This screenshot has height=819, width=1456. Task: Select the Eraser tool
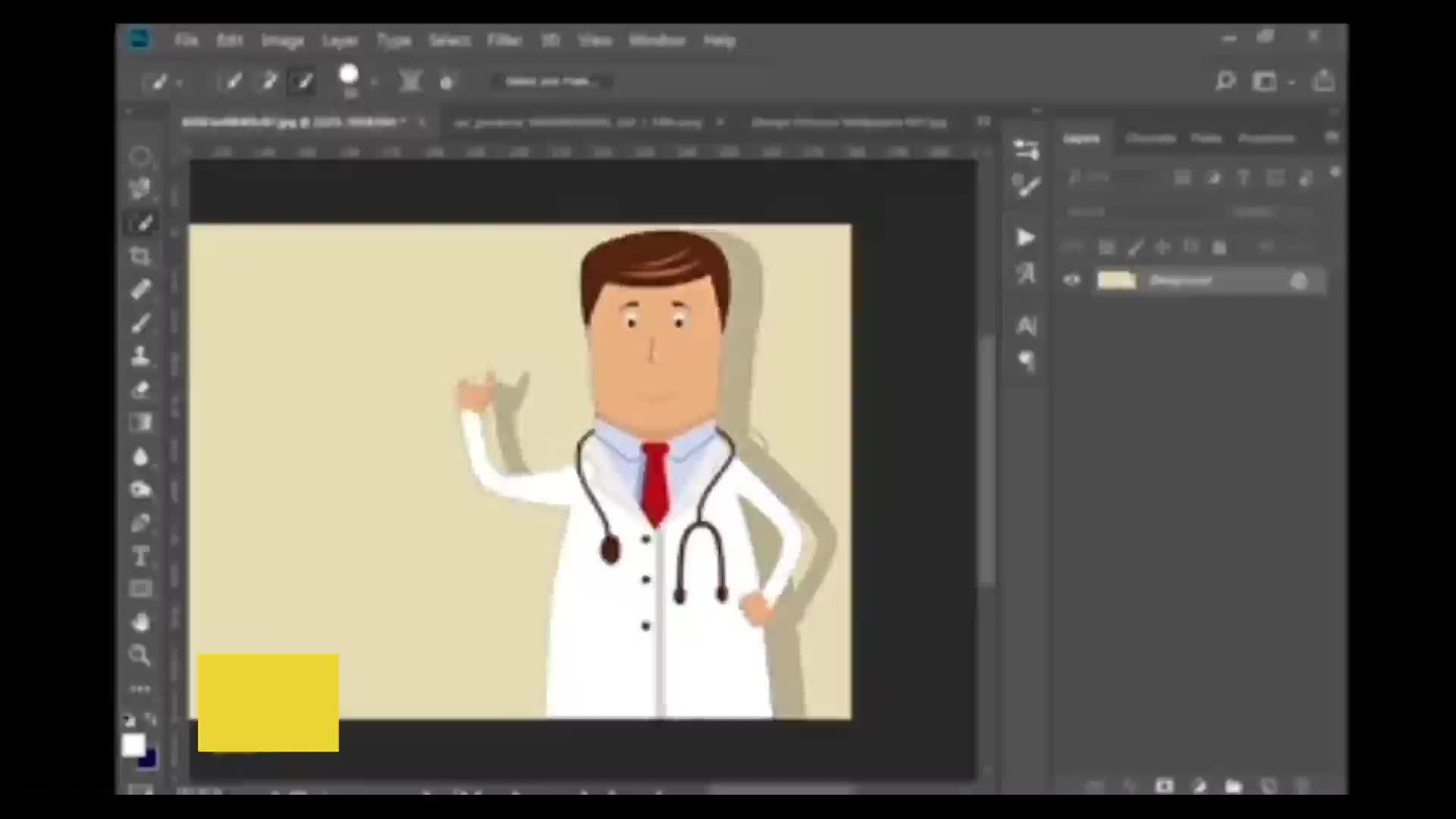(x=140, y=390)
